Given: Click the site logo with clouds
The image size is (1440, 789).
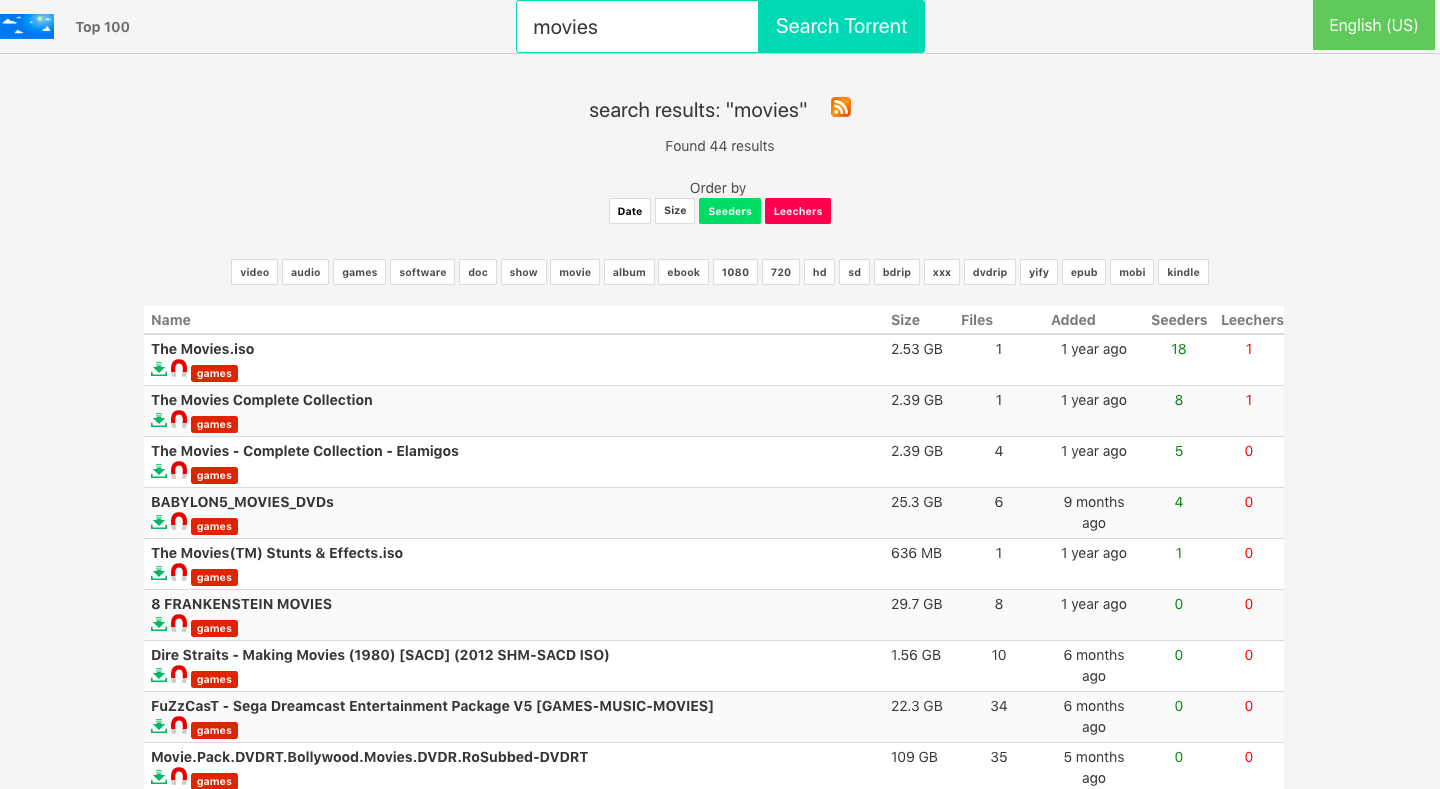Looking at the screenshot, I should click(x=27, y=27).
